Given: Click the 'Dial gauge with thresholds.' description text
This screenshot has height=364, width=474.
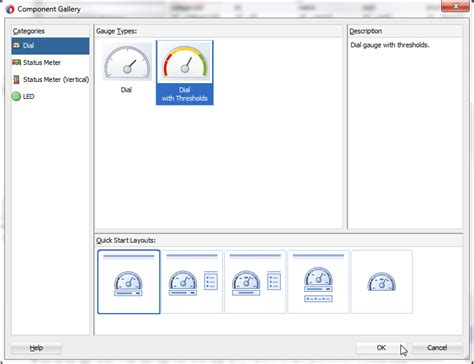Looking at the screenshot, I should point(390,45).
